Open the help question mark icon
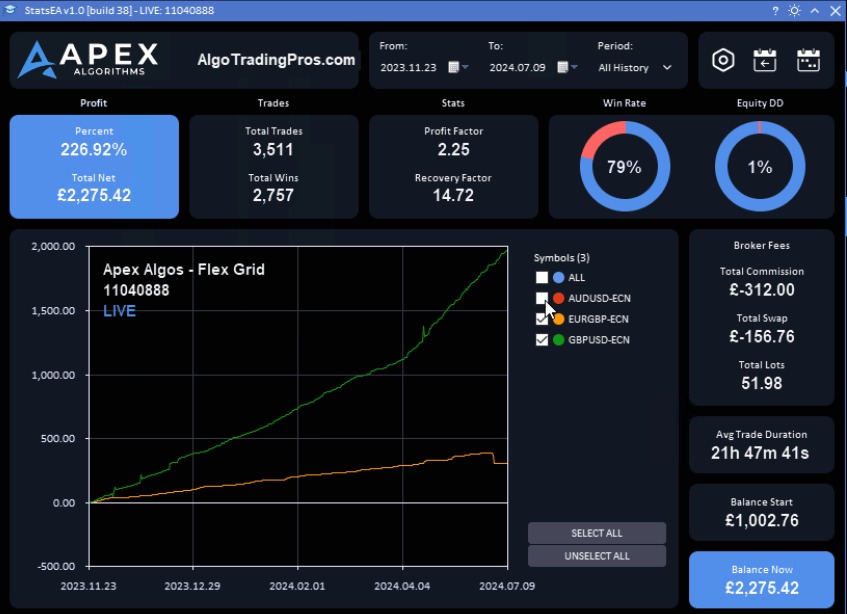 click(775, 11)
